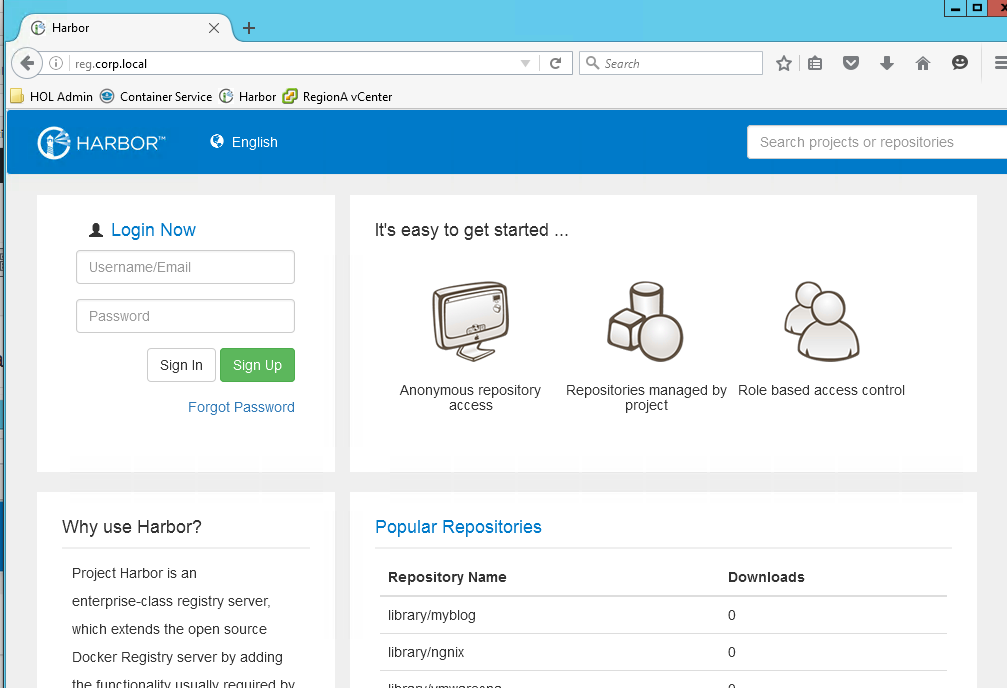Screen dimensions: 1007x688
Task: Select the library/ngnix repository row
Action: (663, 652)
